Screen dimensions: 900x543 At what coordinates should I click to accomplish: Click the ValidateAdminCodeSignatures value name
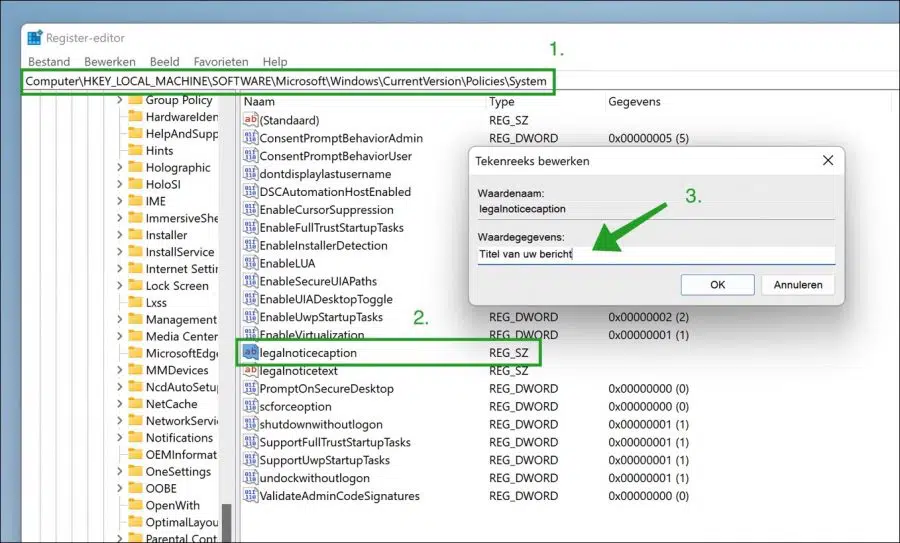pyautogui.click(x=339, y=496)
